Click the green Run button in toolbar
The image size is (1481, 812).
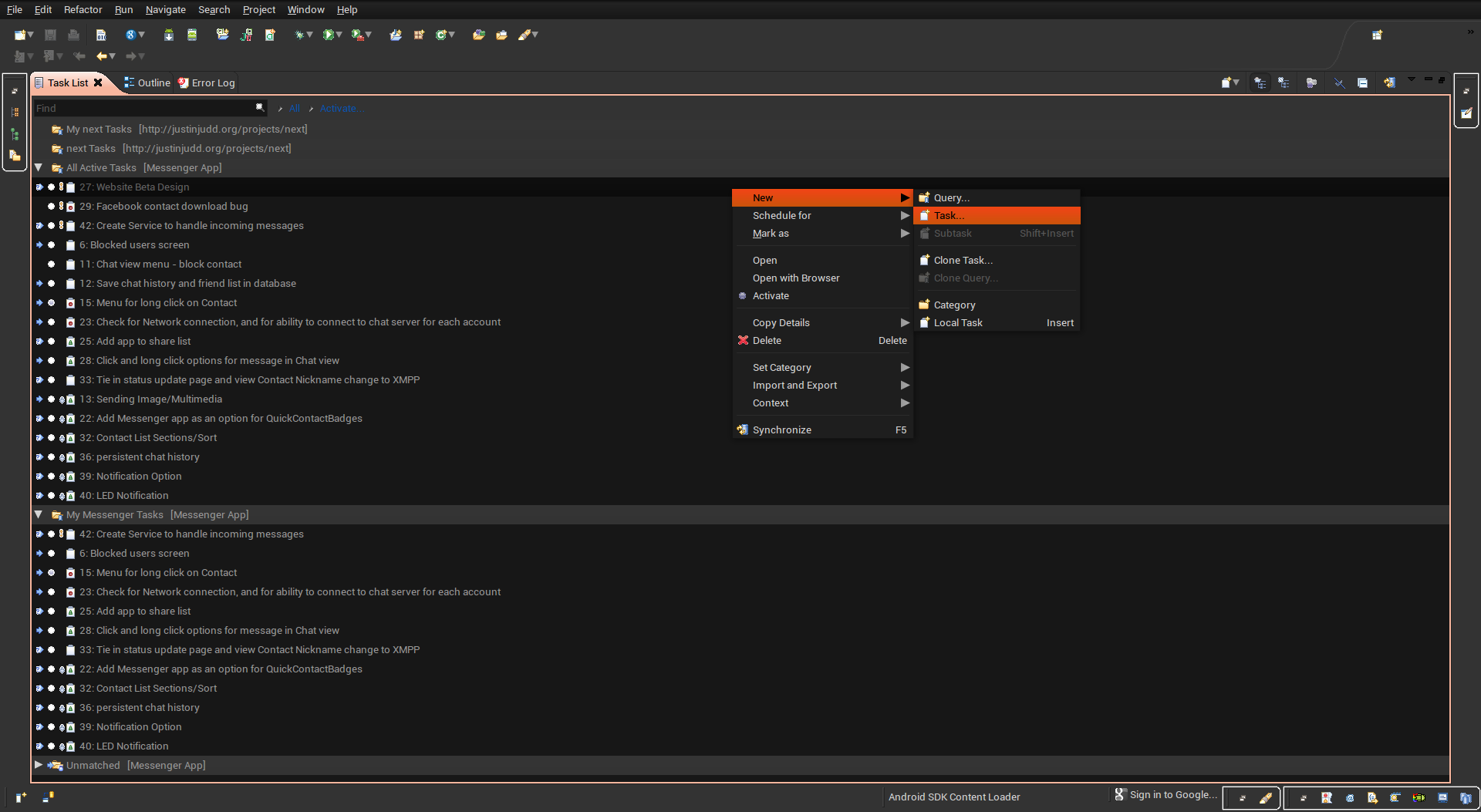(329, 35)
